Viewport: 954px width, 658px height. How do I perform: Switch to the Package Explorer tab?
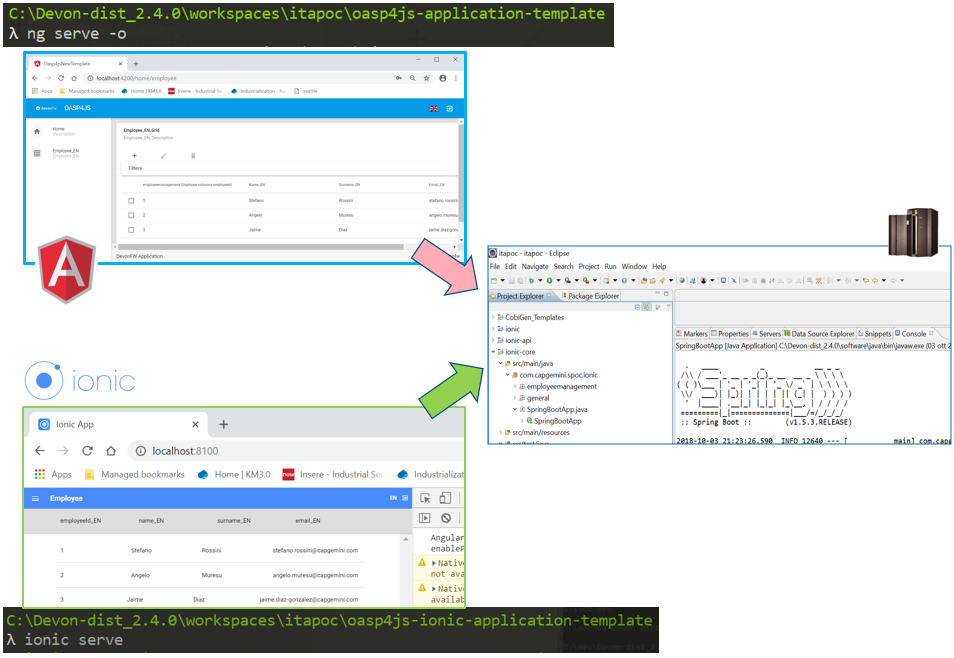pos(593,296)
